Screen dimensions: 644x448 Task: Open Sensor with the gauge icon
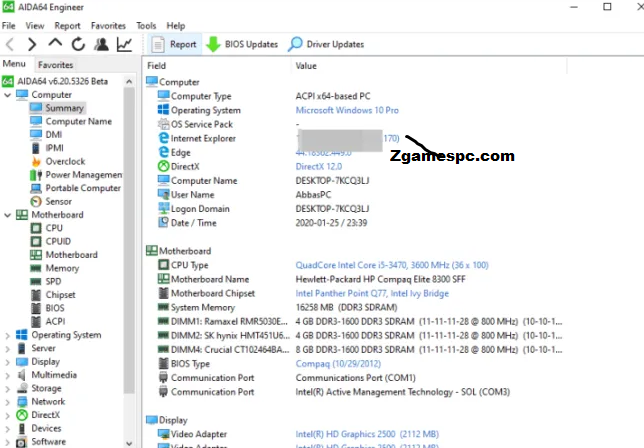pyautogui.click(x=36, y=202)
